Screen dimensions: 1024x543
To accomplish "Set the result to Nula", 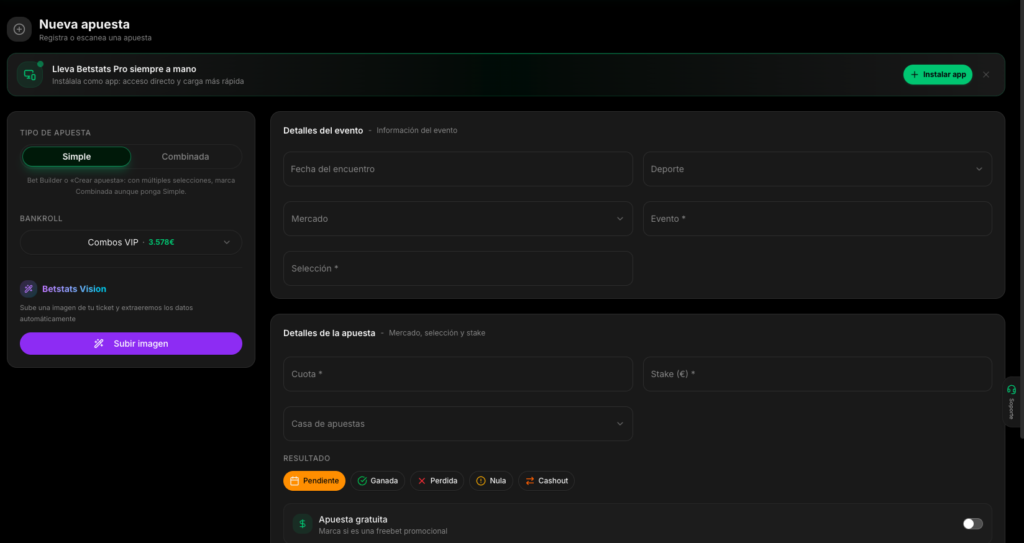I will pyautogui.click(x=491, y=481).
